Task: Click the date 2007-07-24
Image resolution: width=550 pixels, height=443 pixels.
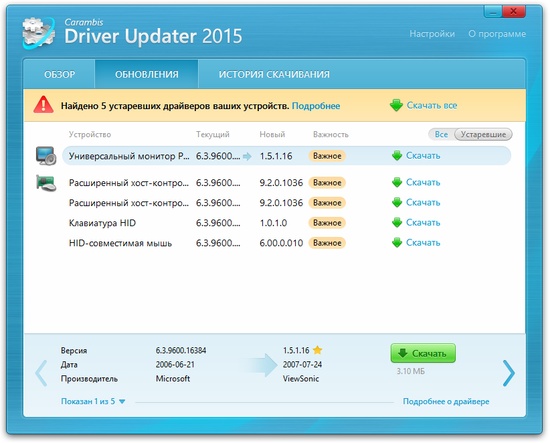Action: [x=302, y=364]
